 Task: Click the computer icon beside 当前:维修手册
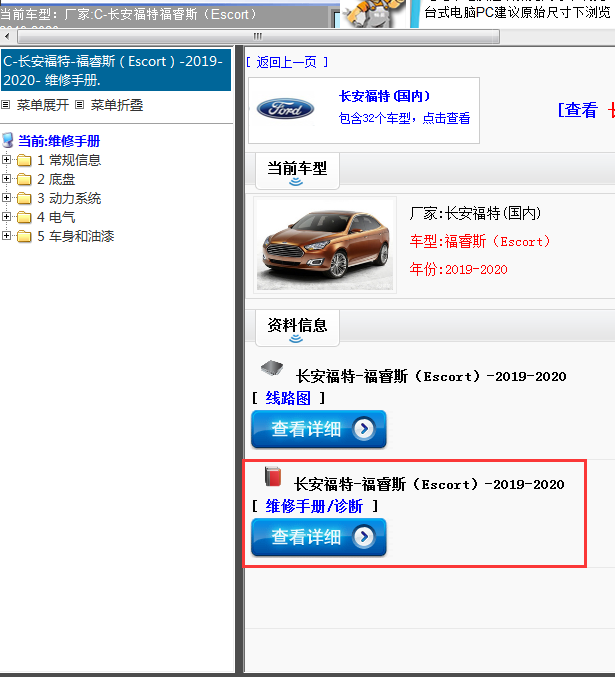tap(8, 140)
